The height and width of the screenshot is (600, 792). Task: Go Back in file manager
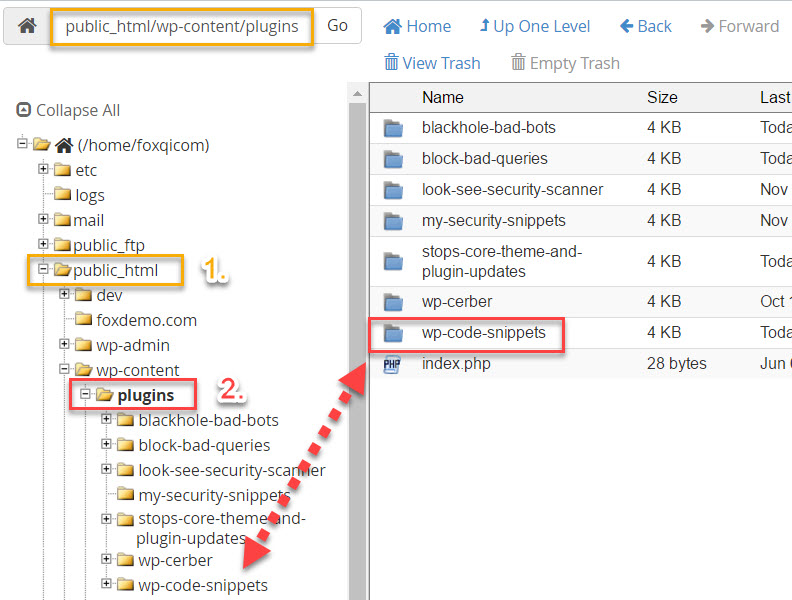coord(646,26)
